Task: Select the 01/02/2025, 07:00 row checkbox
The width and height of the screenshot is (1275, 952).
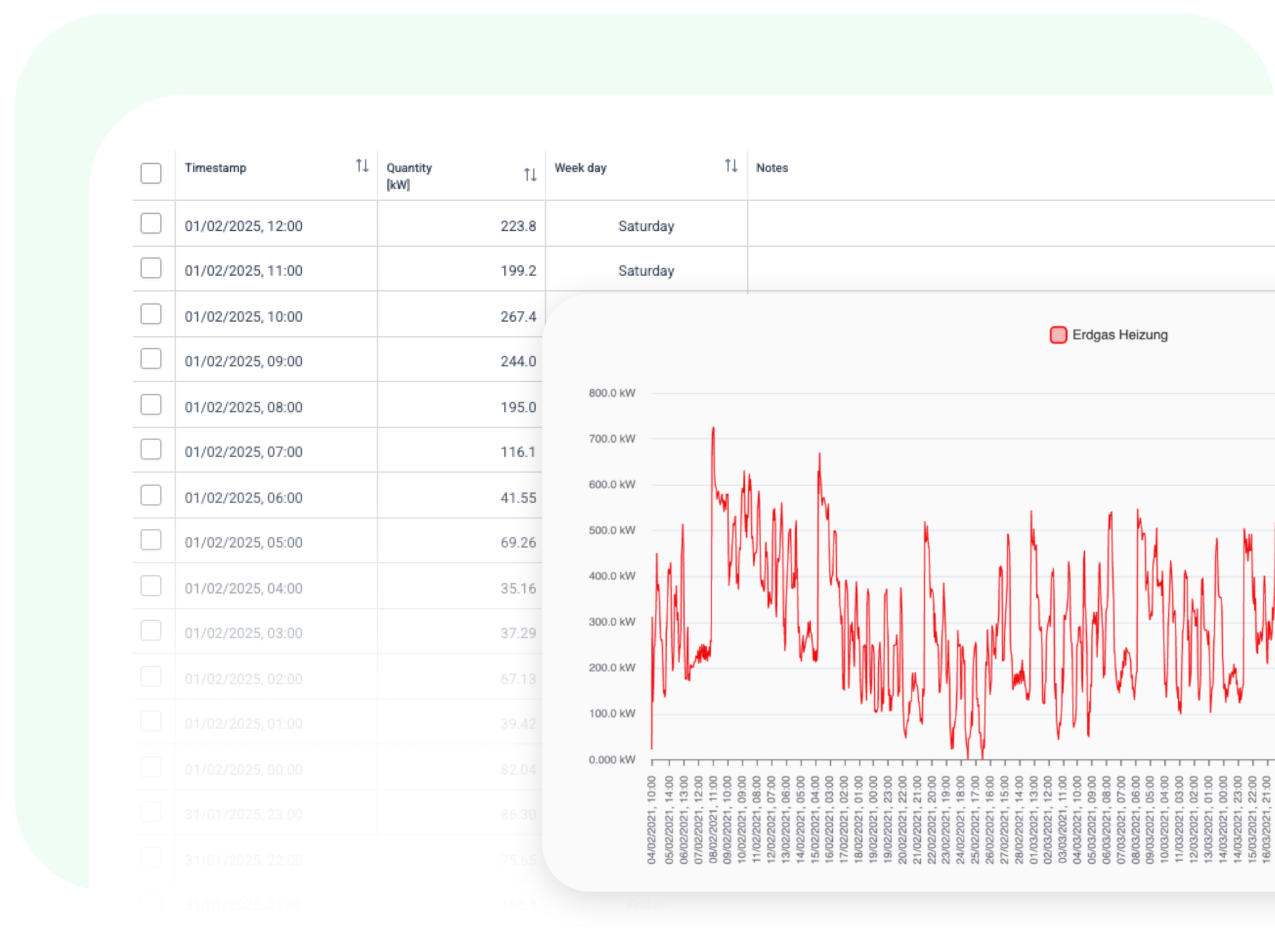Action: point(151,450)
